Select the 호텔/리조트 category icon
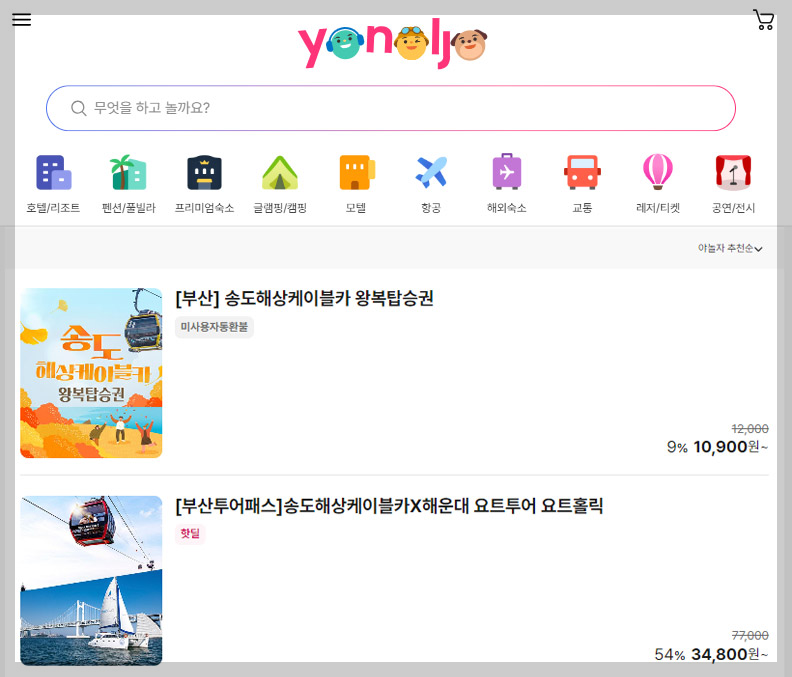Screen dimensions: 792x677 point(54,172)
